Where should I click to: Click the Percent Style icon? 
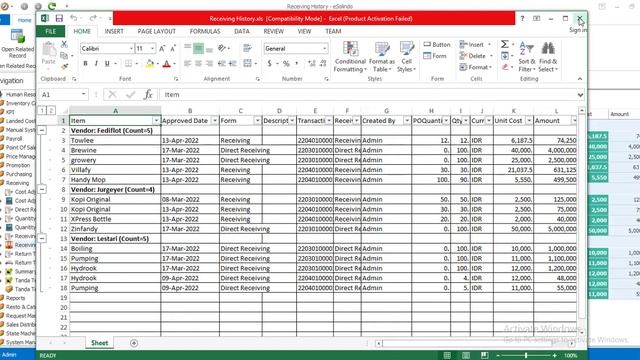(286, 64)
